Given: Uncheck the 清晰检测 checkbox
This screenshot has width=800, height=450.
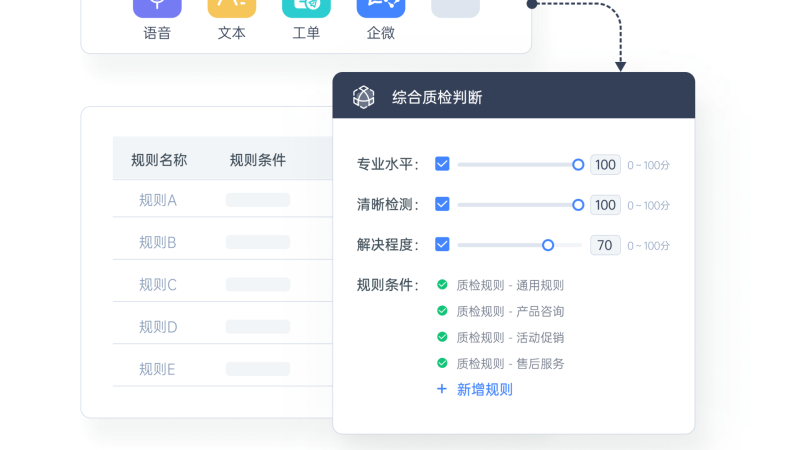Looking at the screenshot, I should tap(442, 204).
